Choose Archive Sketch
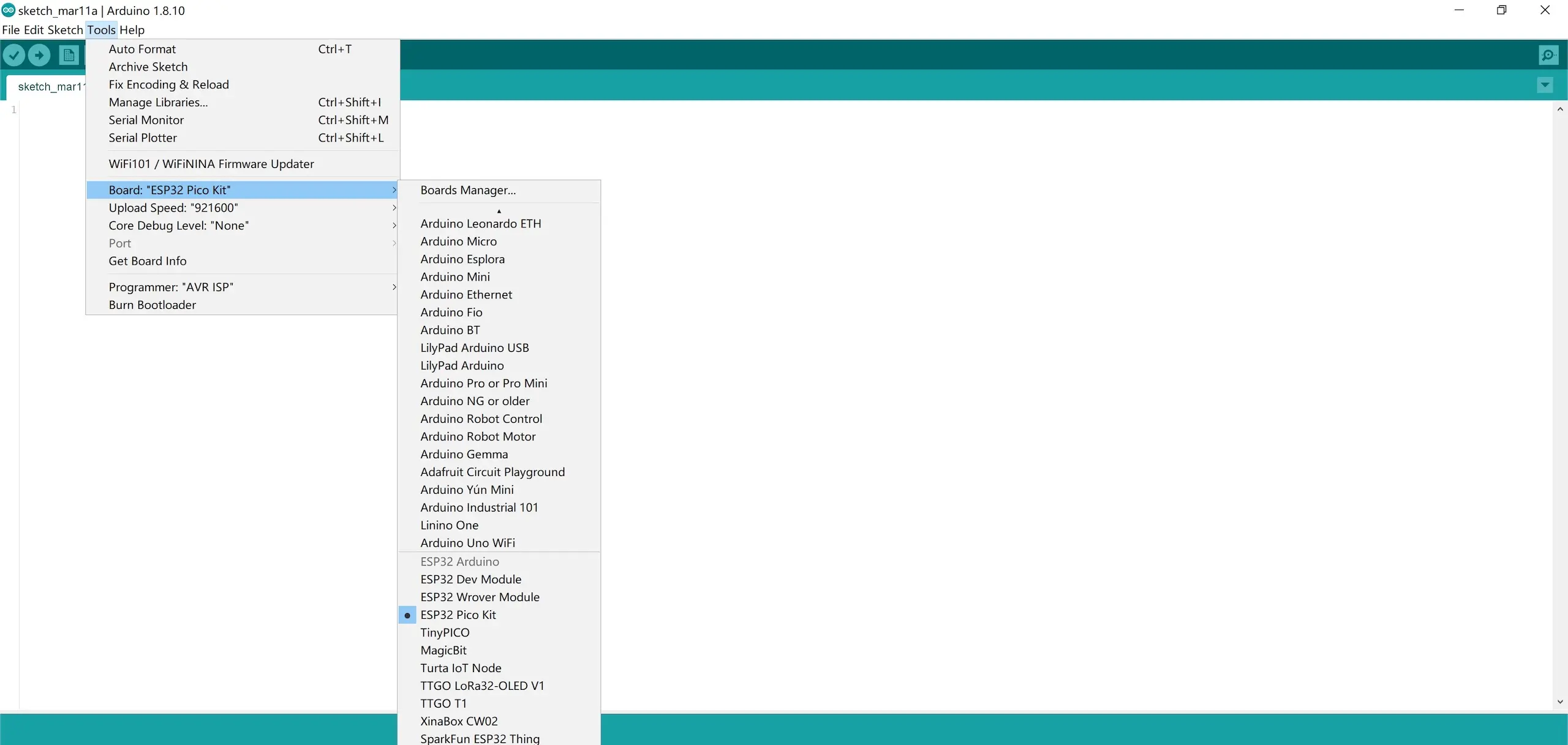 [243, 67]
